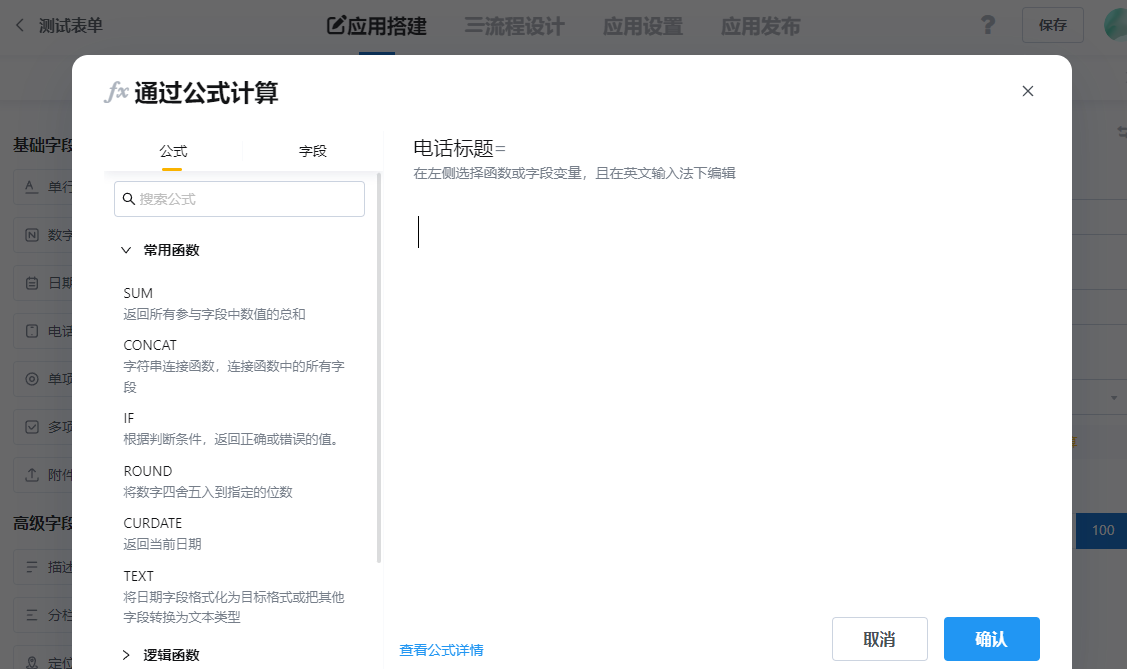Expand the 逻辑函数 function group
Screen dimensions: 1127x669
coord(125,656)
